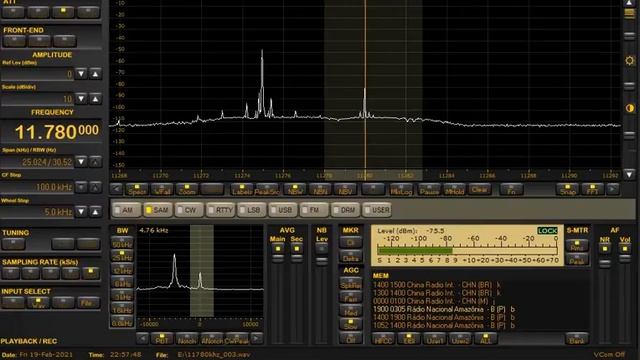Click the MkrLog button
The height and width of the screenshot is (360, 640).
(402, 189)
